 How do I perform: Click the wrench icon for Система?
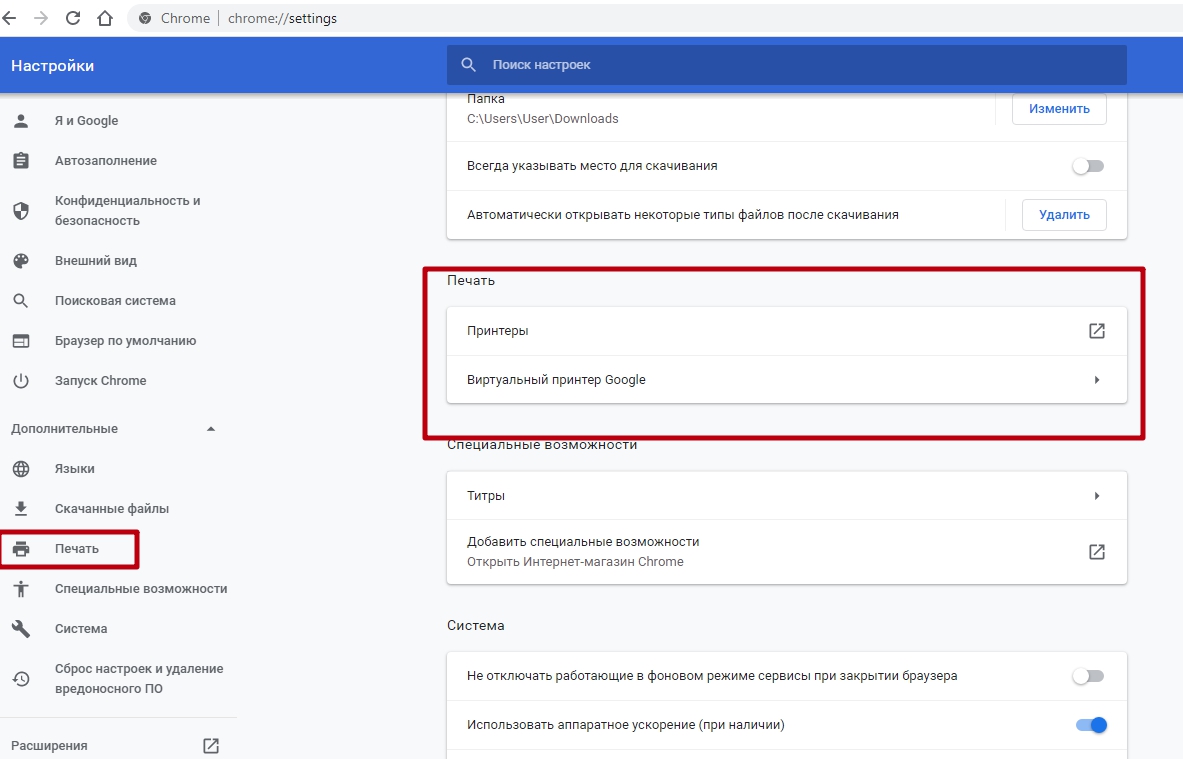click(21, 629)
